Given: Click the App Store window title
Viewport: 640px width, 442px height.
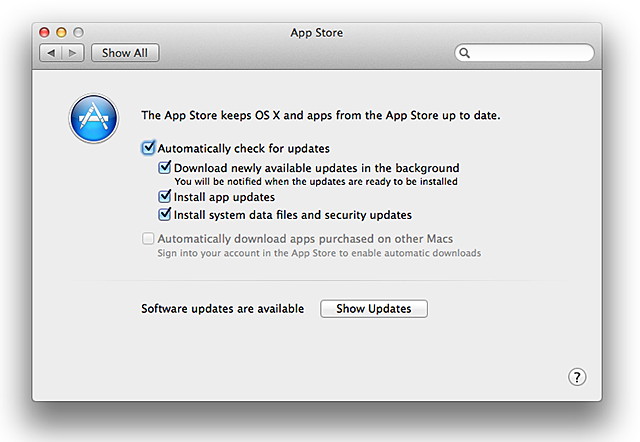Looking at the screenshot, I should (x=317, y=33).
